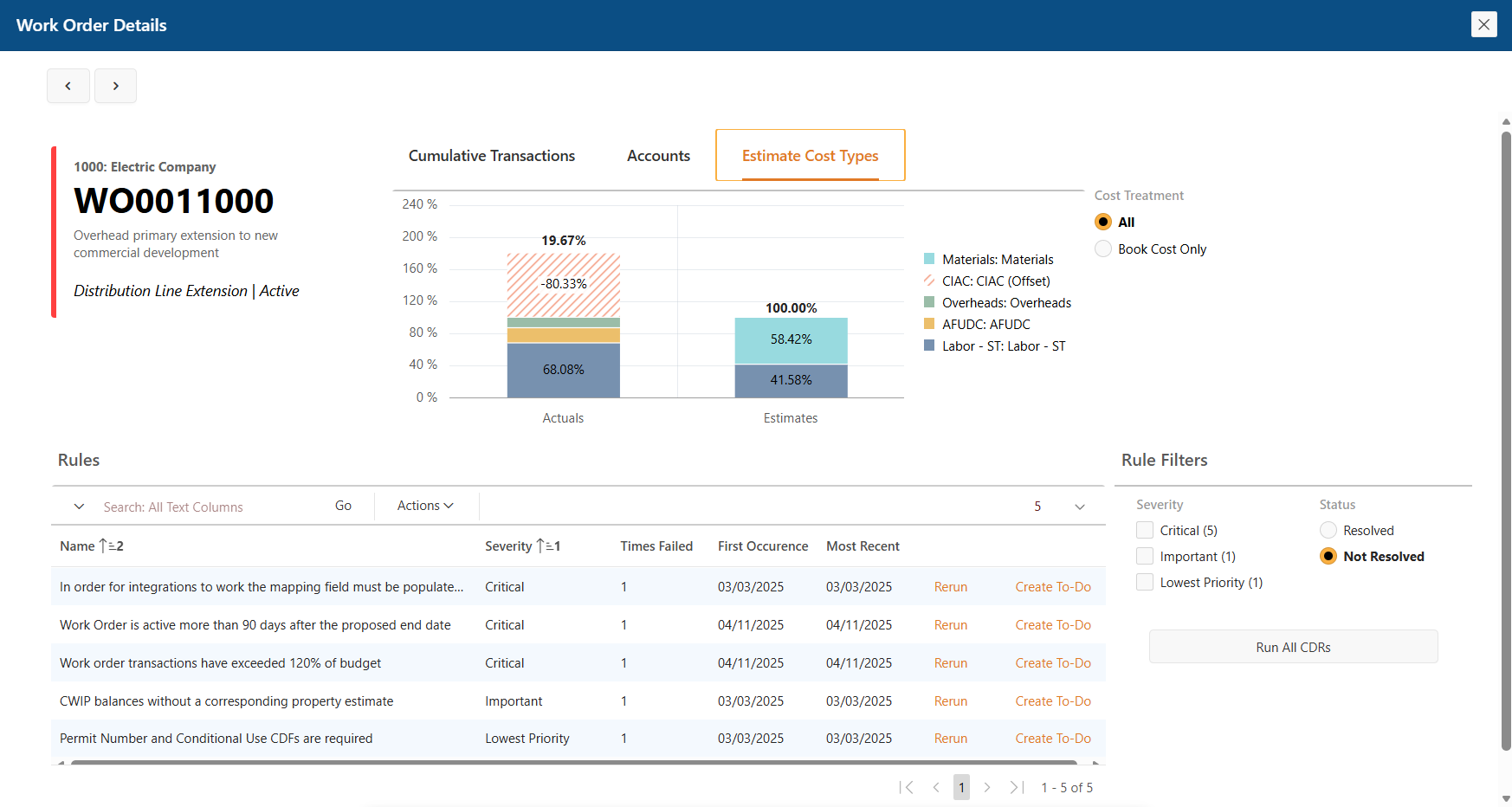The width and height of the screenshot is (1512, 807).
Task: Create To-Do for CWIP balances rule
Action: click(x=1053, y=701)
